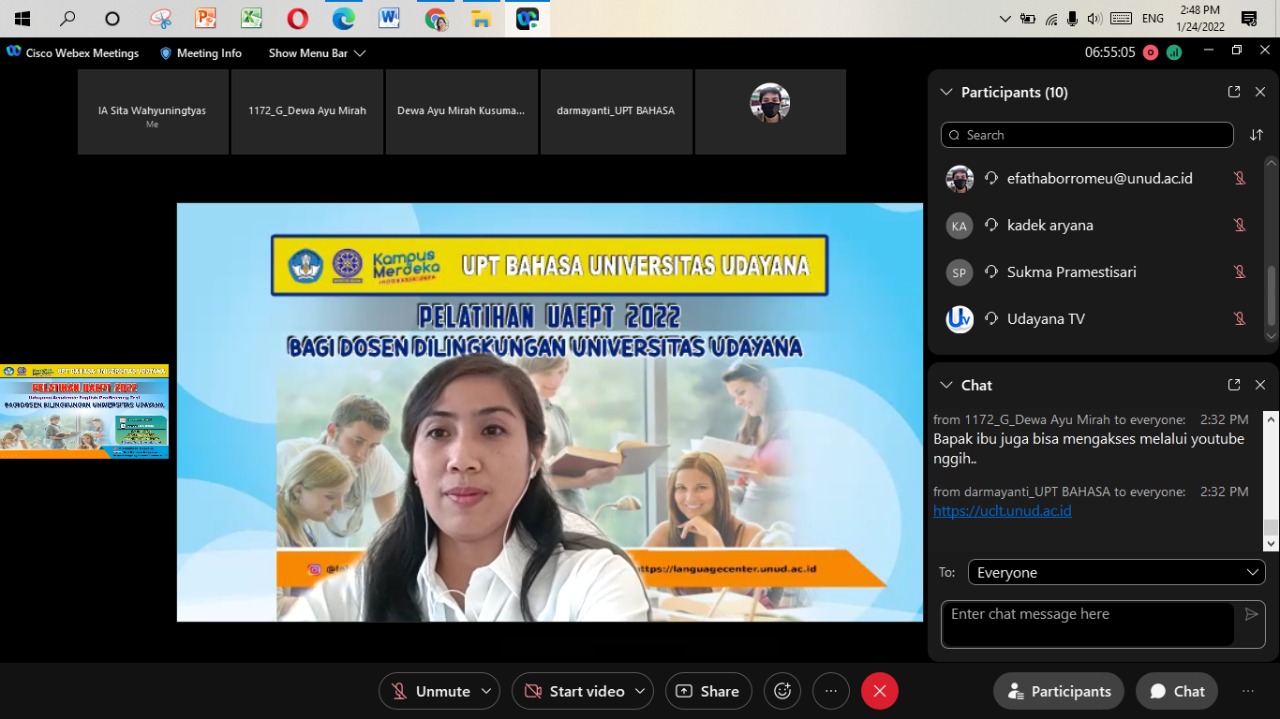The image size is (1280, 719).
Task: Open panel options ellipsis beside Chat button
Action: click(x=1248, y=691)
